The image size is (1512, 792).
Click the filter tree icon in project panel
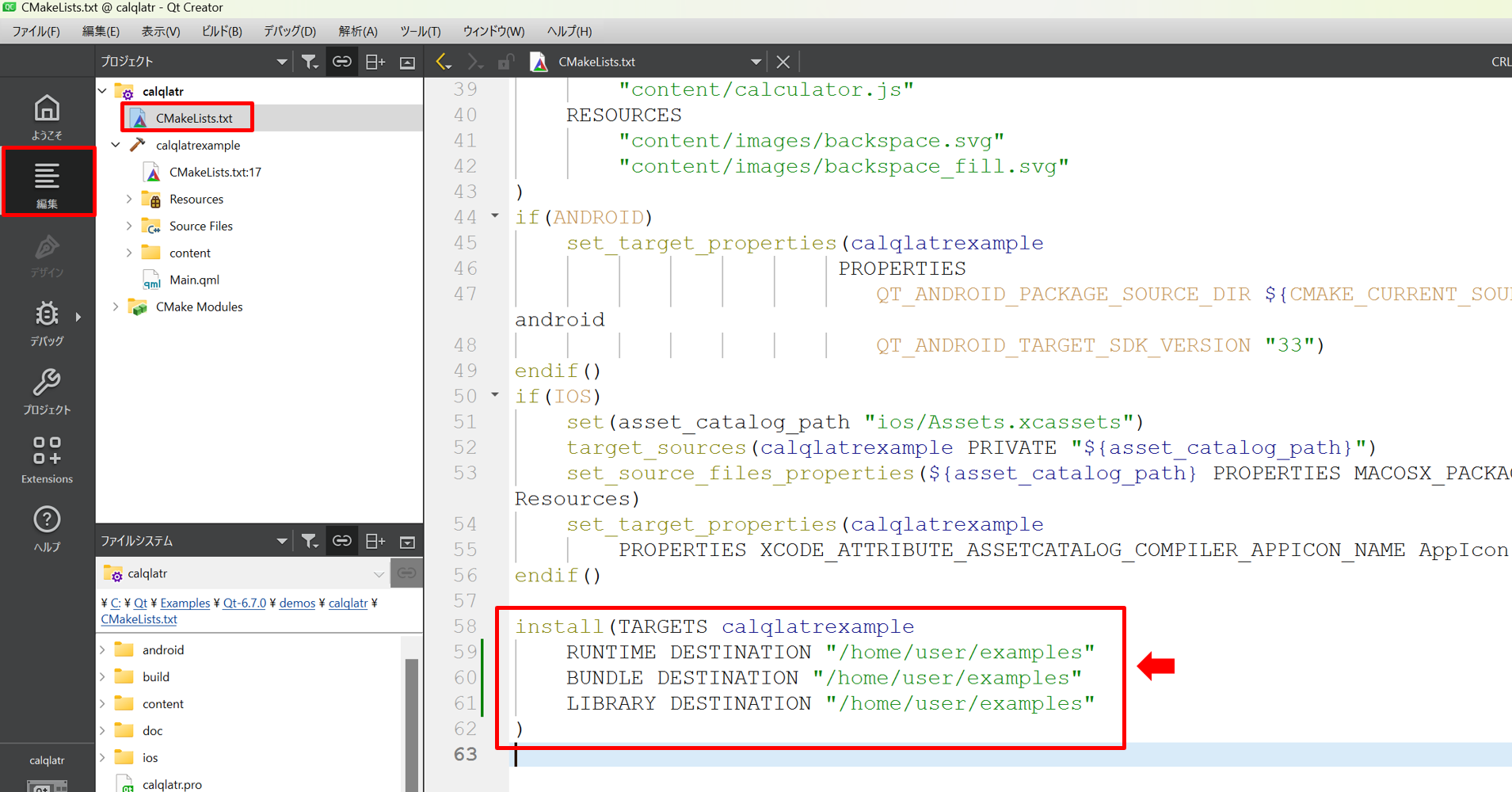pos(310,62)
